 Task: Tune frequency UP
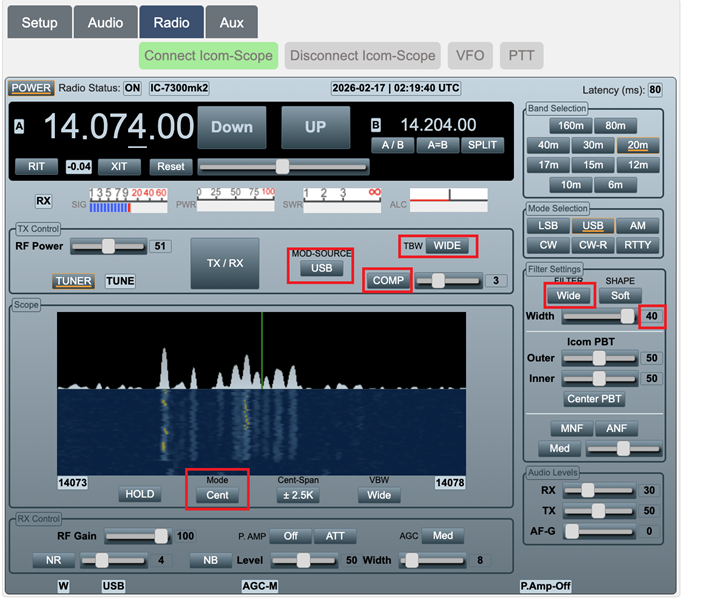(315, 128)
